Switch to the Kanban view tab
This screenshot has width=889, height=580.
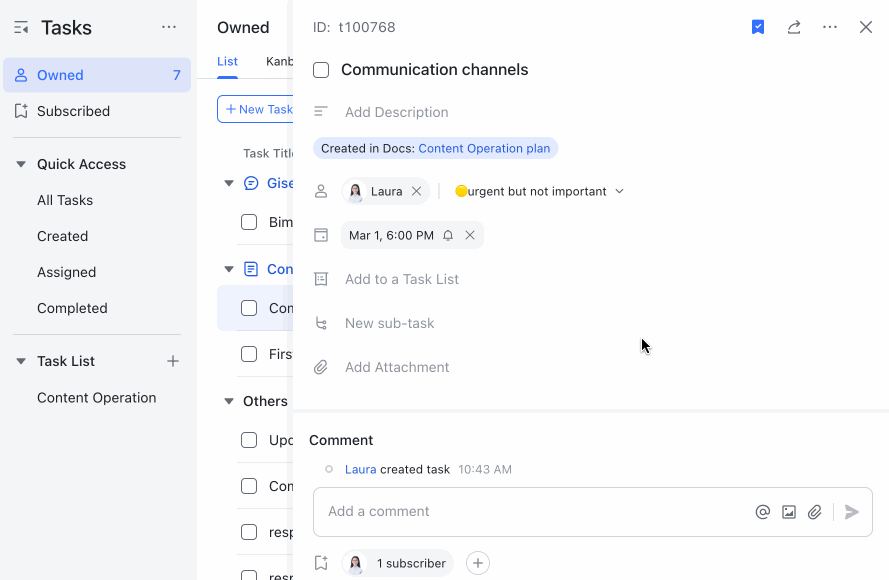(277, 62)
